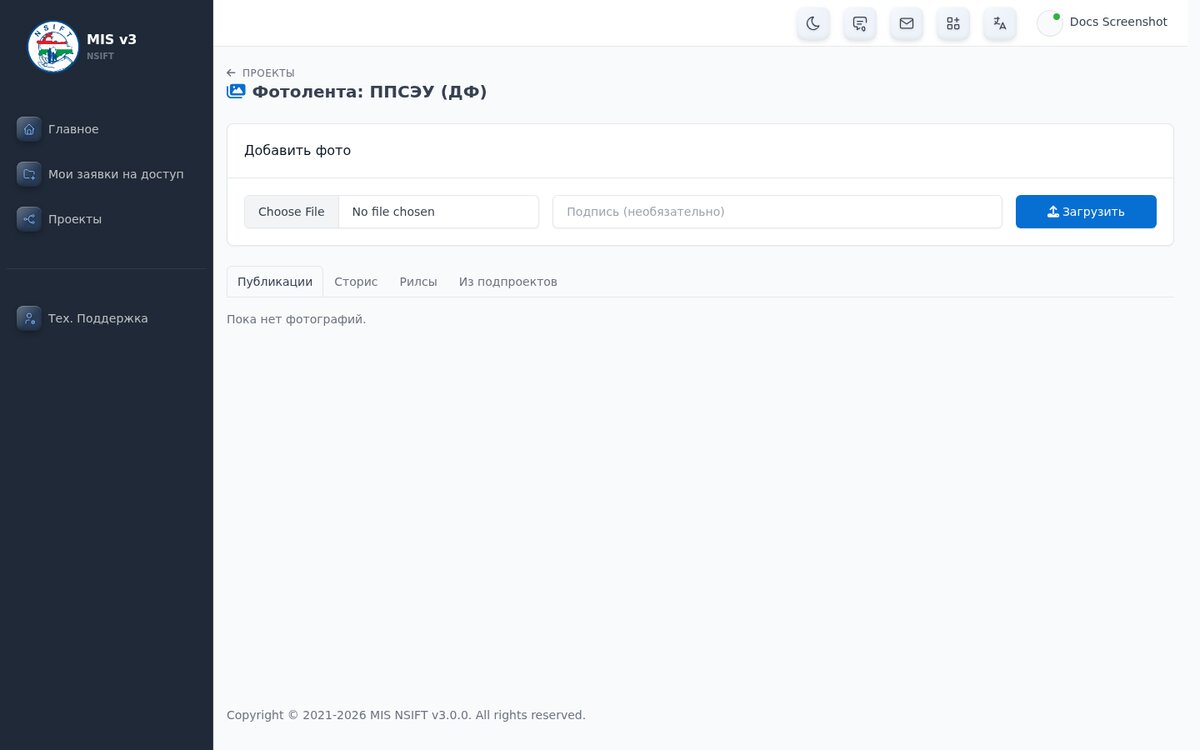Switch to the Рилсы tab

coord(418,282)
